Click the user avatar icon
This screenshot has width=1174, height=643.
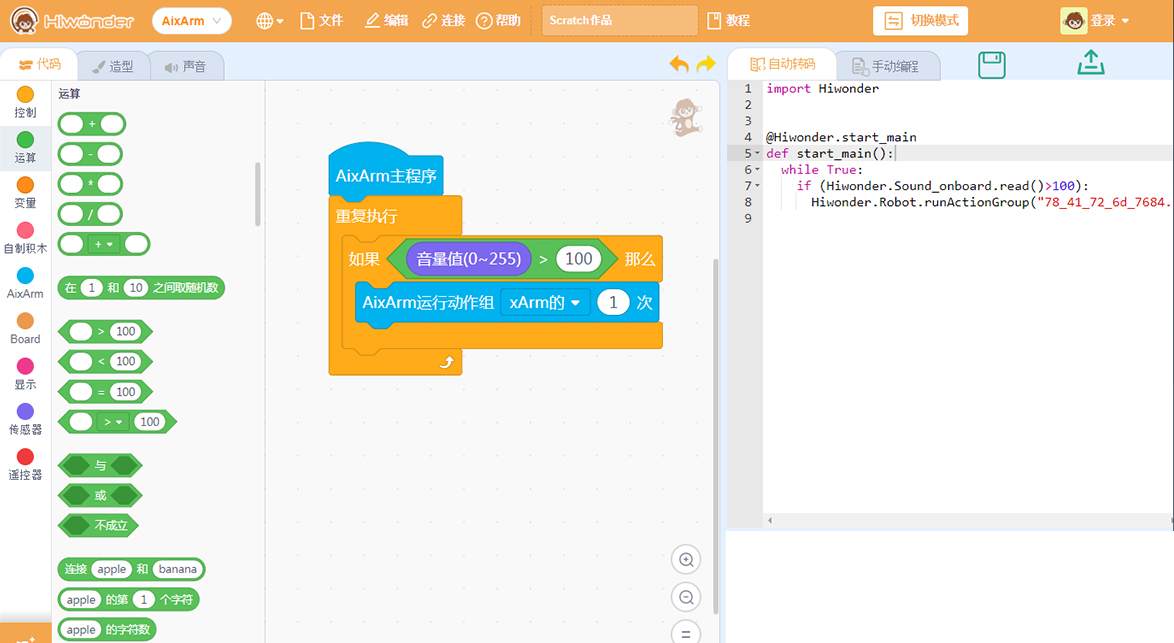click(x=1074, y=21)
